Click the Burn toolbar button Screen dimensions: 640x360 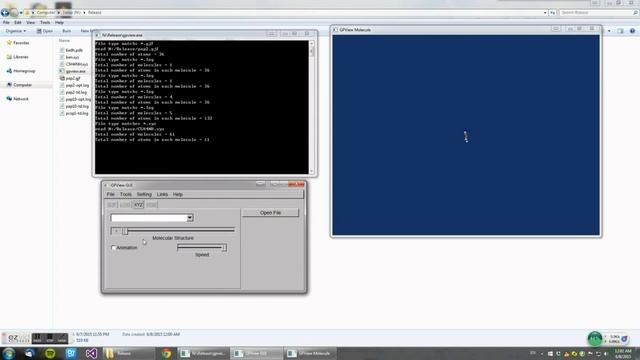point(67,31)
